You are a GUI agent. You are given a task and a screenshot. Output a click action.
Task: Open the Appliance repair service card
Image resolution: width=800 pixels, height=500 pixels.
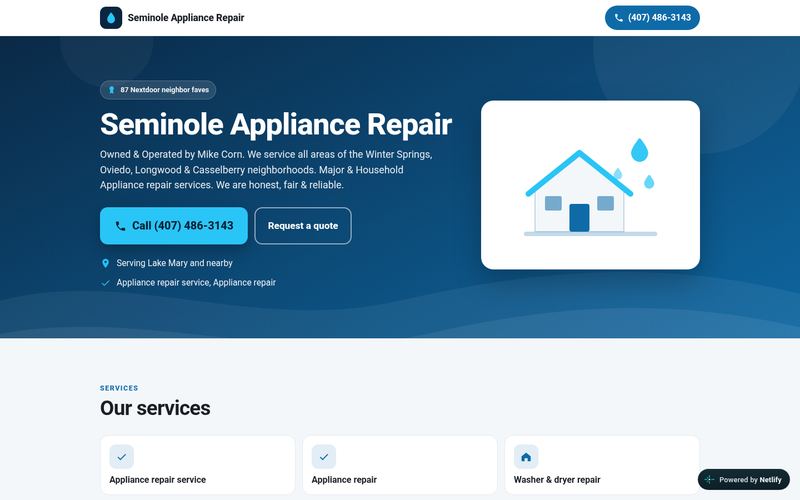click(x=197, y=465)
